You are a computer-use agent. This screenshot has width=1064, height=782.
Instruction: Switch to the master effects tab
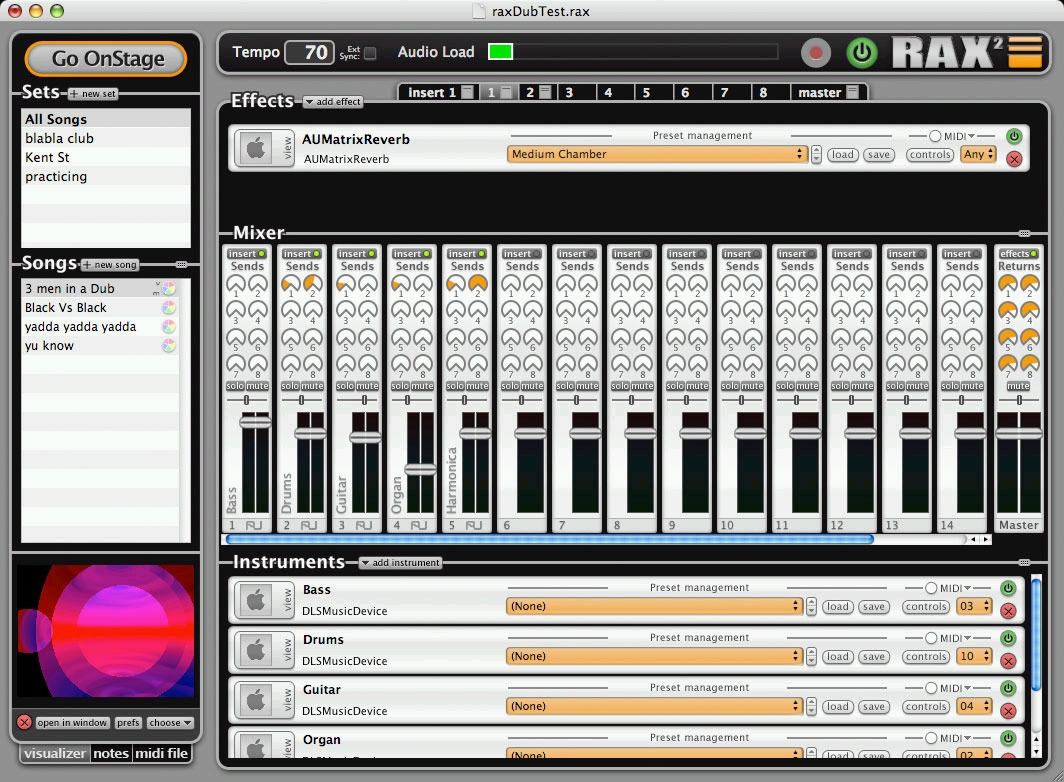(829, 92)
